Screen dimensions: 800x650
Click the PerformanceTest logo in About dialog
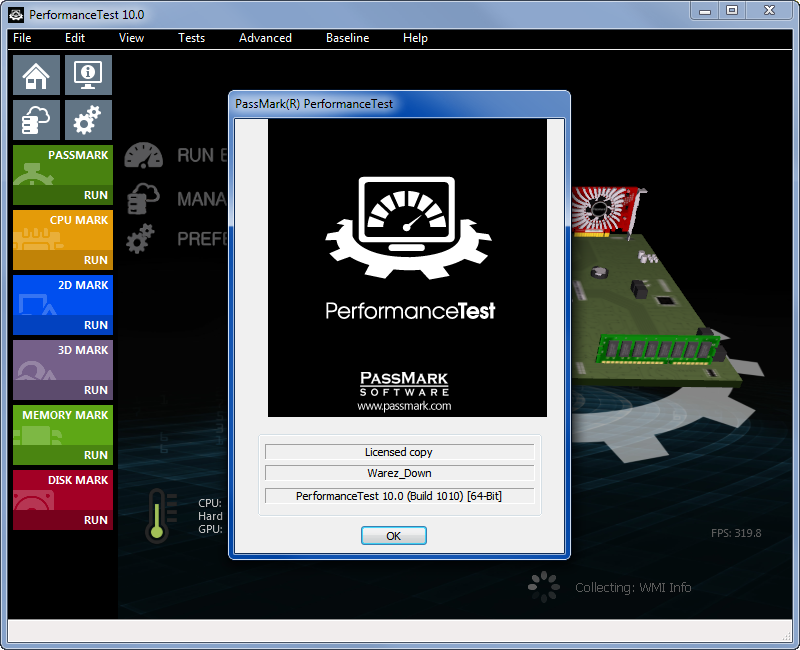(409, 228)
